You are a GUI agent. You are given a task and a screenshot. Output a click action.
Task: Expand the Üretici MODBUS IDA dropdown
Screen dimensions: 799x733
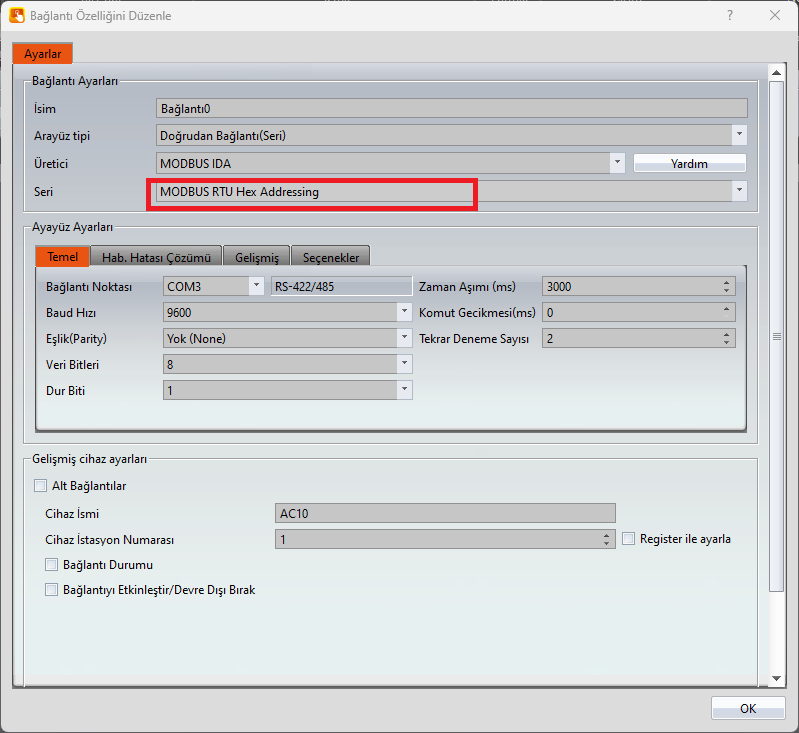(x=618, y=162)
